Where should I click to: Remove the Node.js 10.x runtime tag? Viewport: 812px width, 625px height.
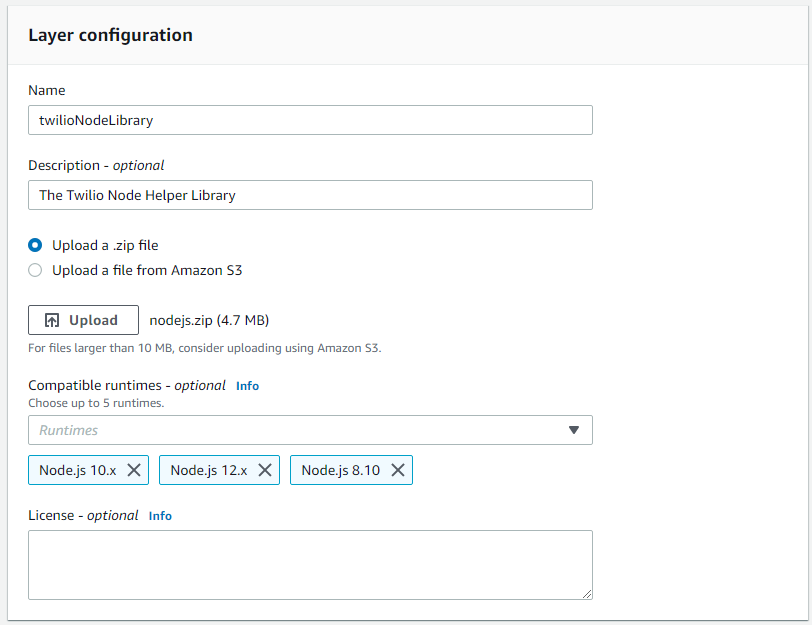(x=134, y=470)
